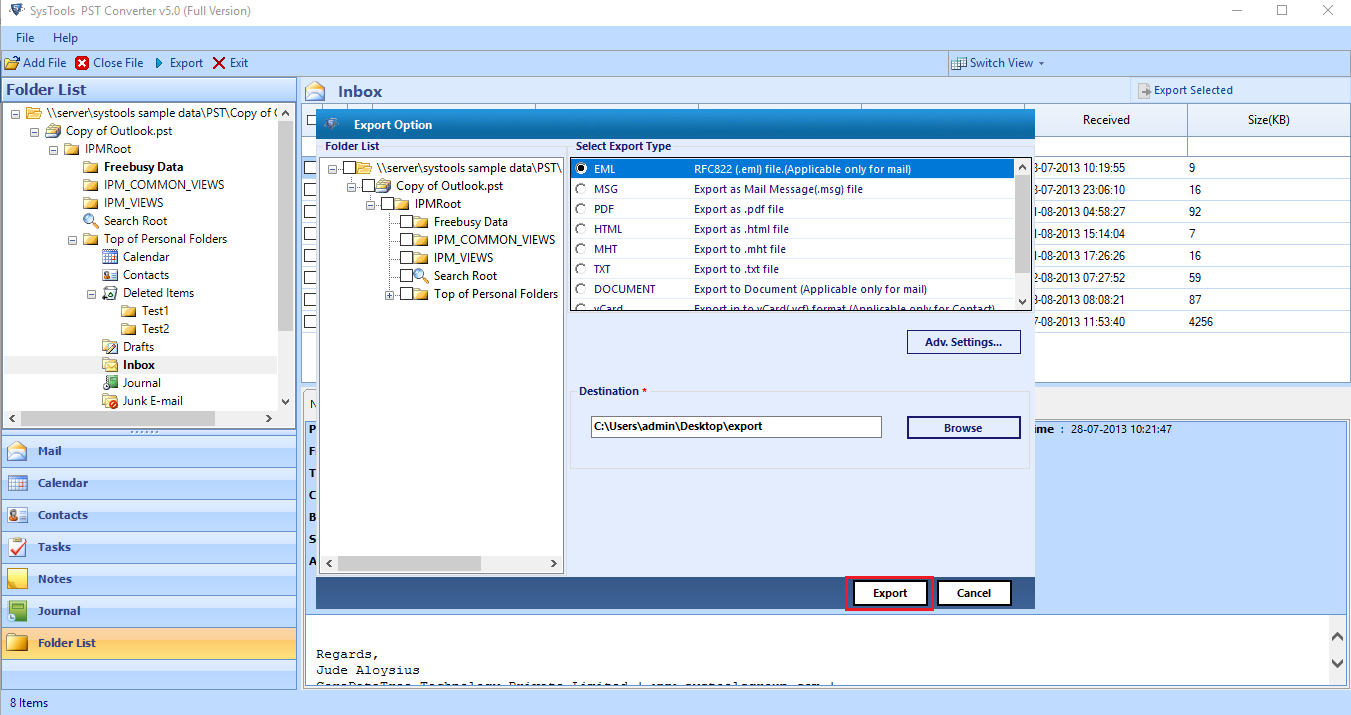Select the MSG export type radio button
1351x715 pixels.
581,189
